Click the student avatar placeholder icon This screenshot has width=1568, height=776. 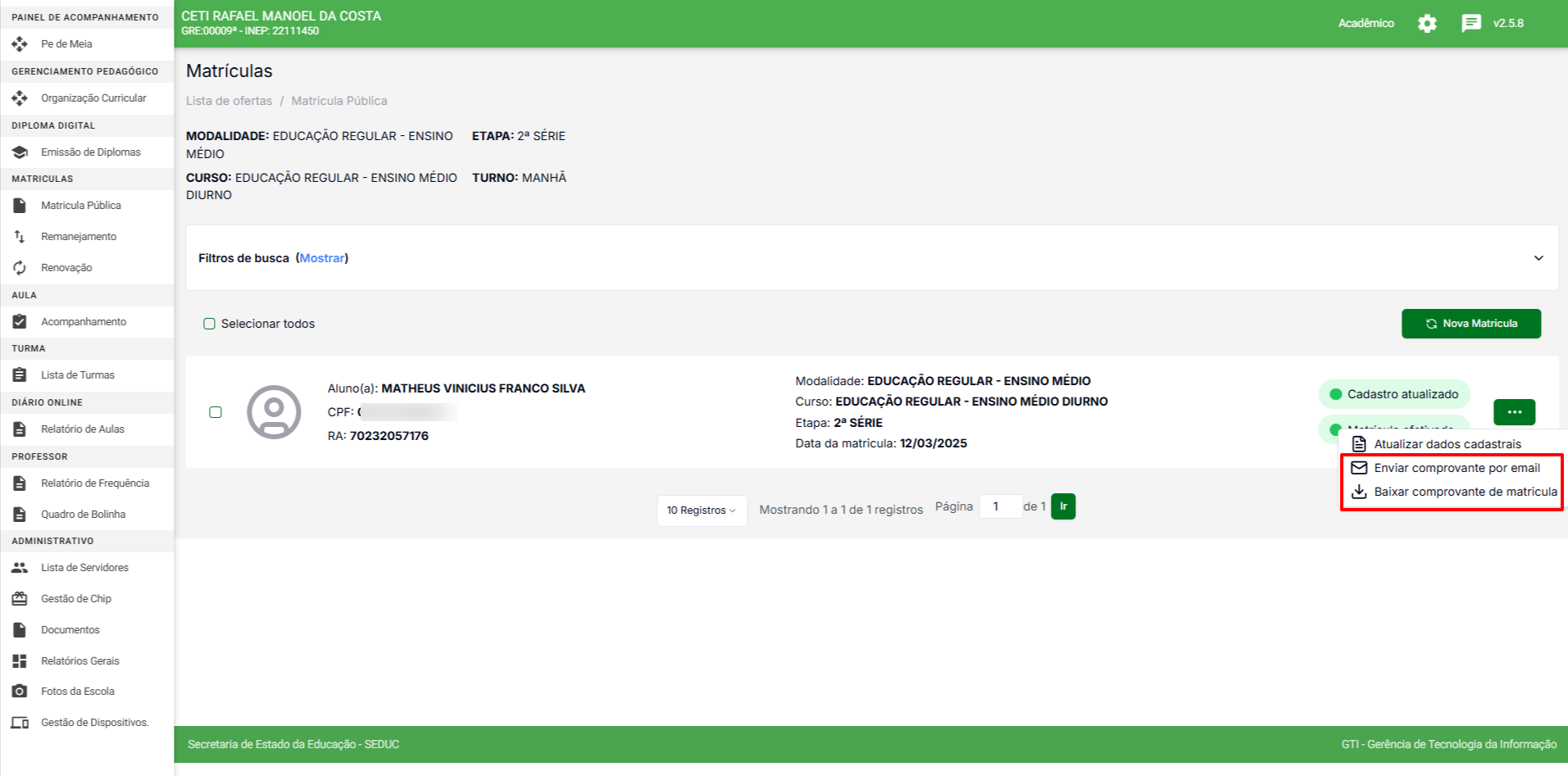click(274, 412)
